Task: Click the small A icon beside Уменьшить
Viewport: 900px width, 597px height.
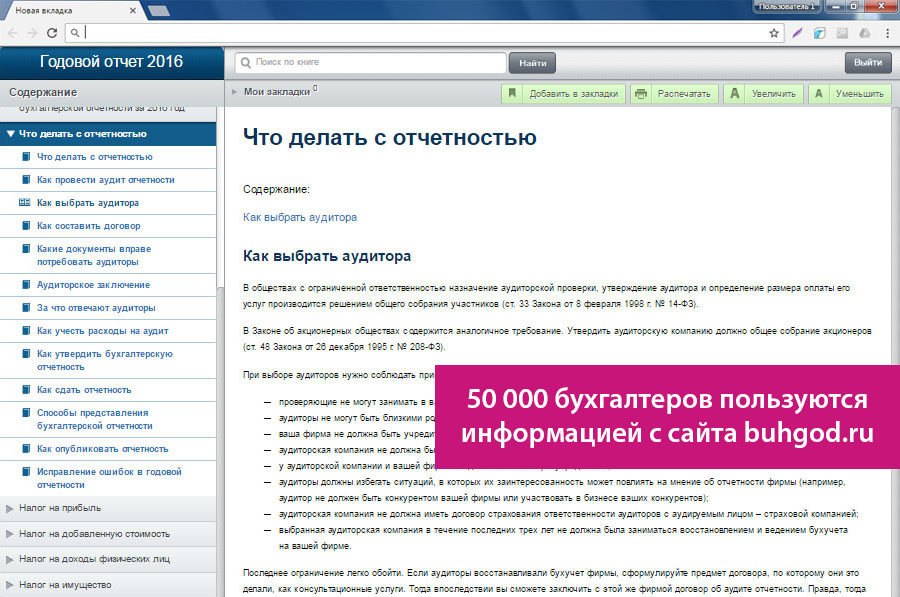Action: click(x=819, y=93)
